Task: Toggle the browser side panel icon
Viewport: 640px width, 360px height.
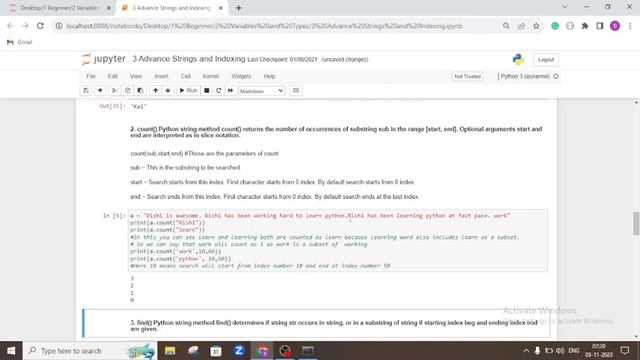Action: [x=600, y=26]
